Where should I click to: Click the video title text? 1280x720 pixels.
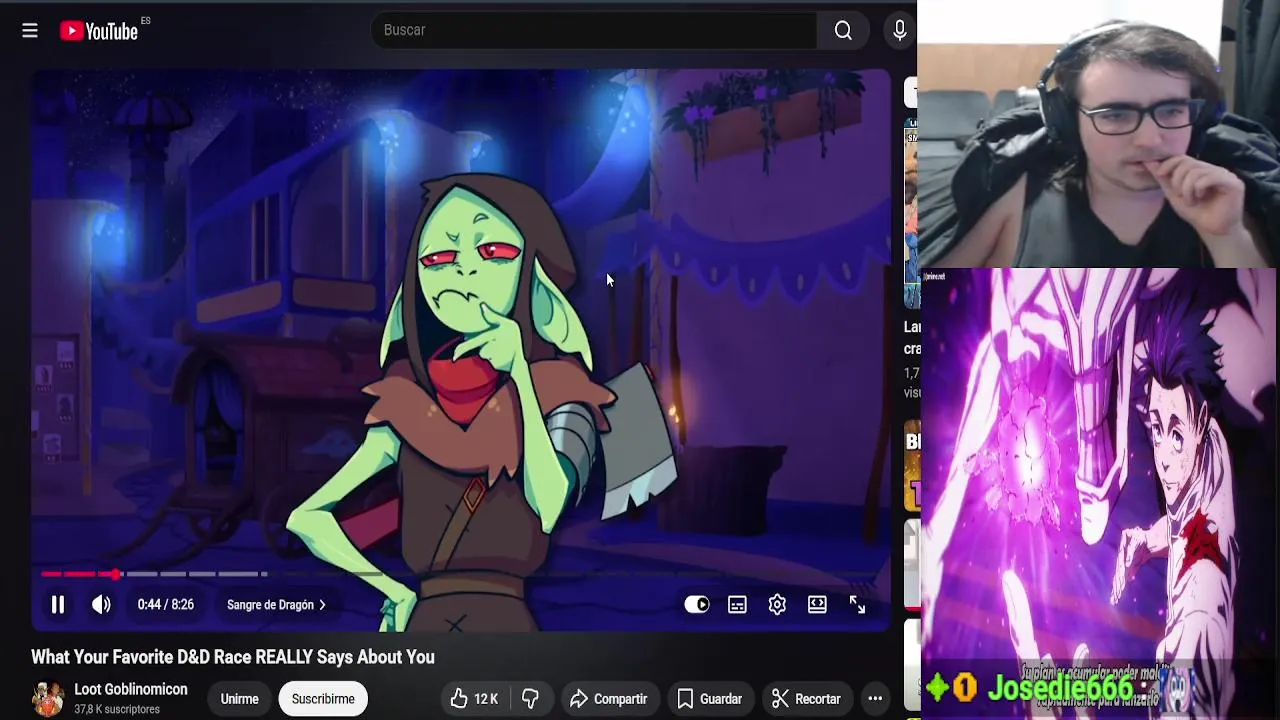click(x=233, y=657)
